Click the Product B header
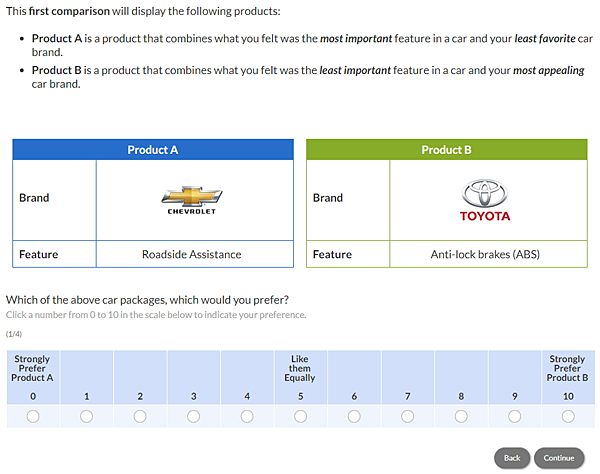The image size is (600, 474). pos(446,150)
